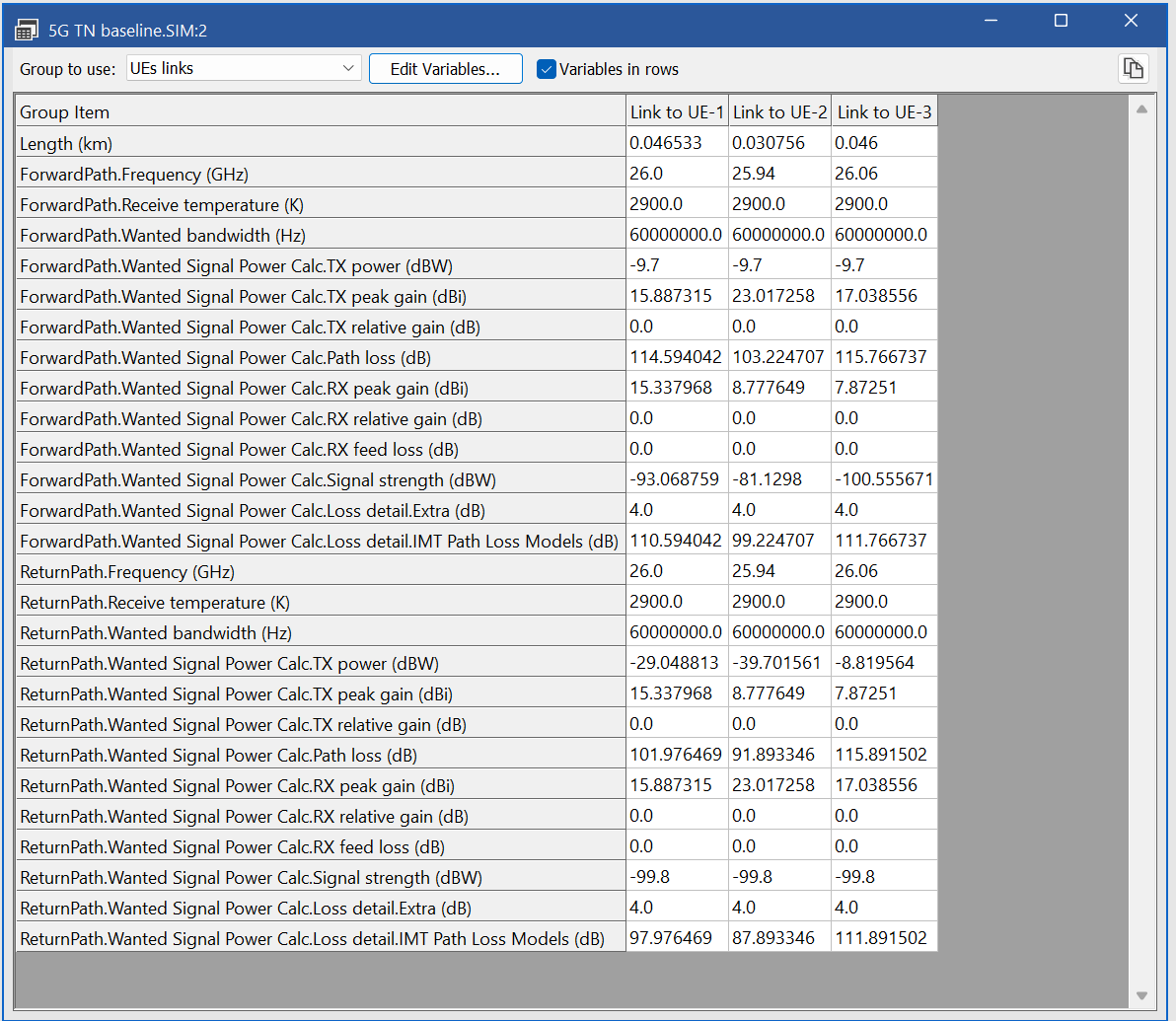Click the value 0.030756 cell
The width and height of the screenshot is (1176, 1021).
(779, 142)
